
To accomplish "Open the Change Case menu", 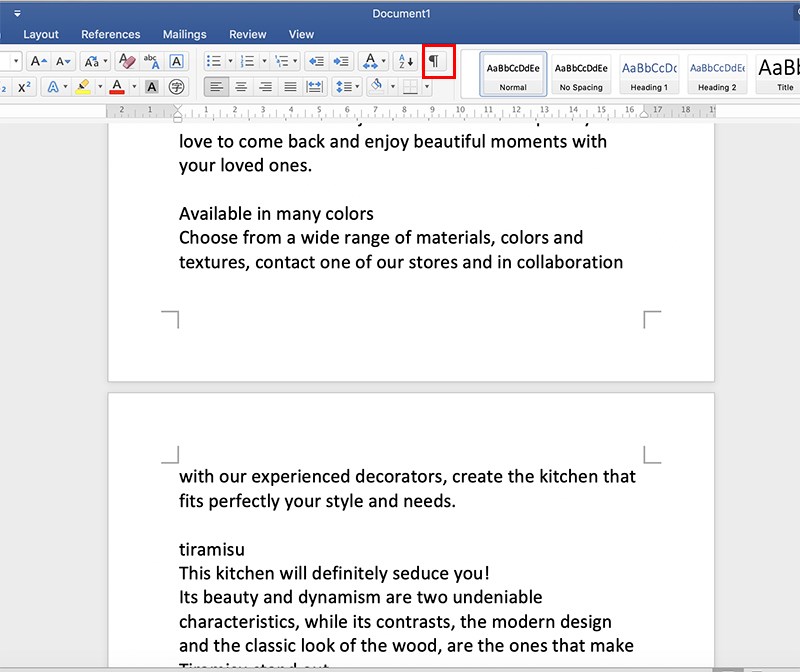I will (96, 62).
